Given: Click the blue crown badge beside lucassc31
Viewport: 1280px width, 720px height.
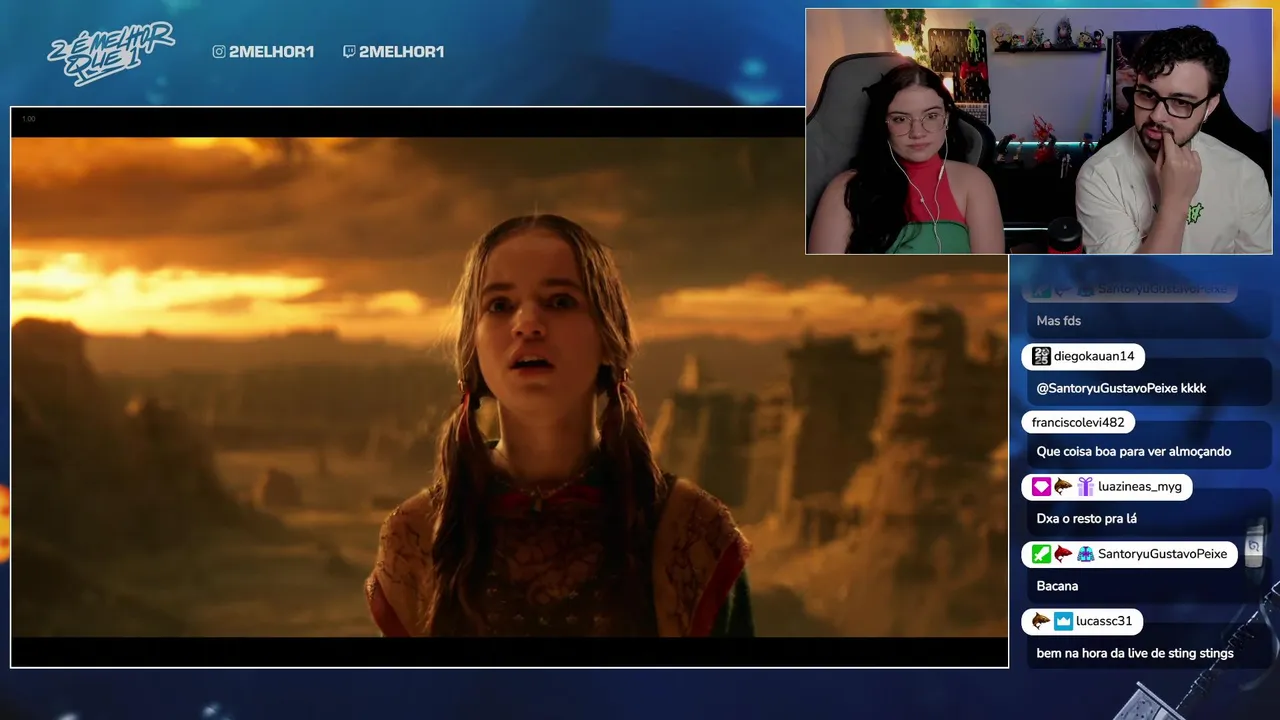Looking at the screenshot, I should 1063,621.
